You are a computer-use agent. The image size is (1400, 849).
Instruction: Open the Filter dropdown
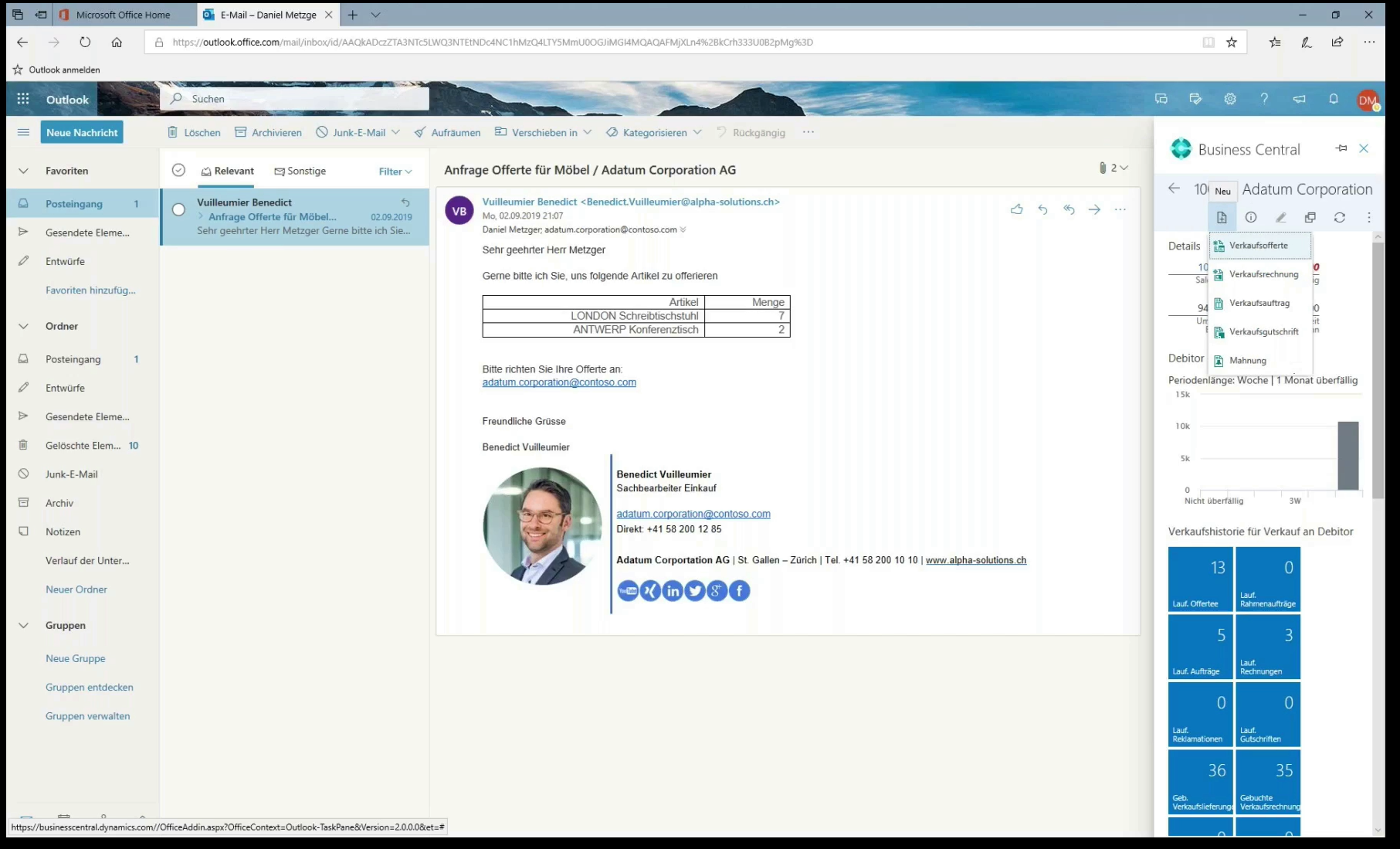395,171
